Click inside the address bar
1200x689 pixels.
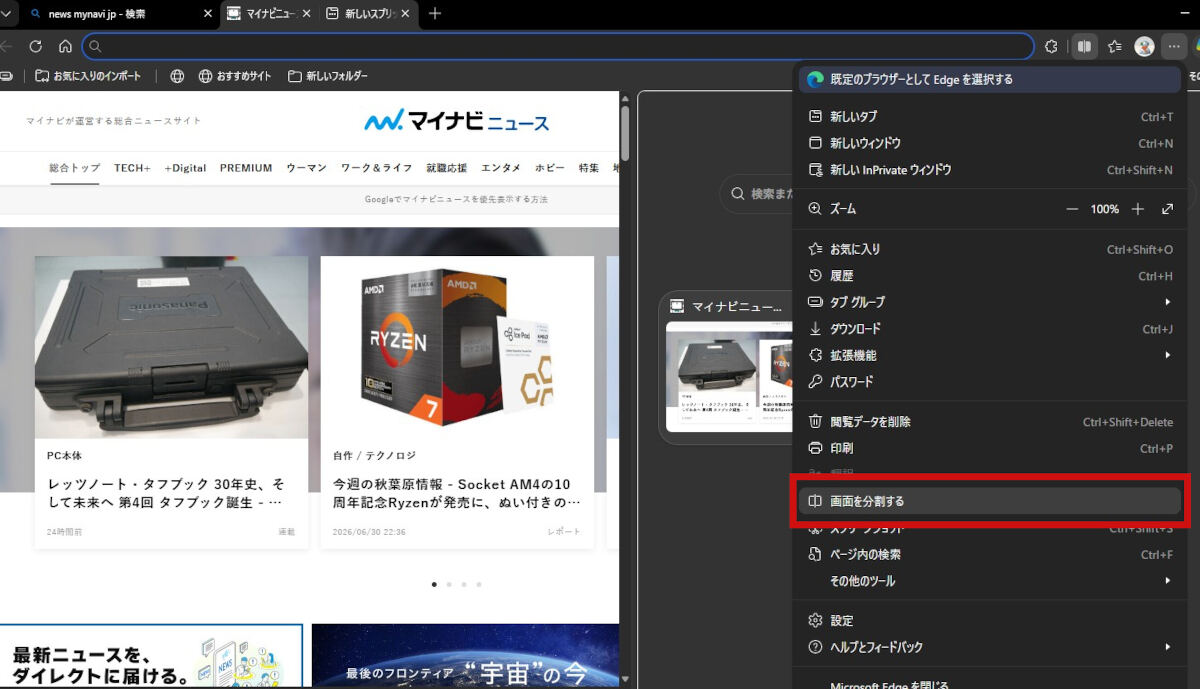tap(558, 46)
